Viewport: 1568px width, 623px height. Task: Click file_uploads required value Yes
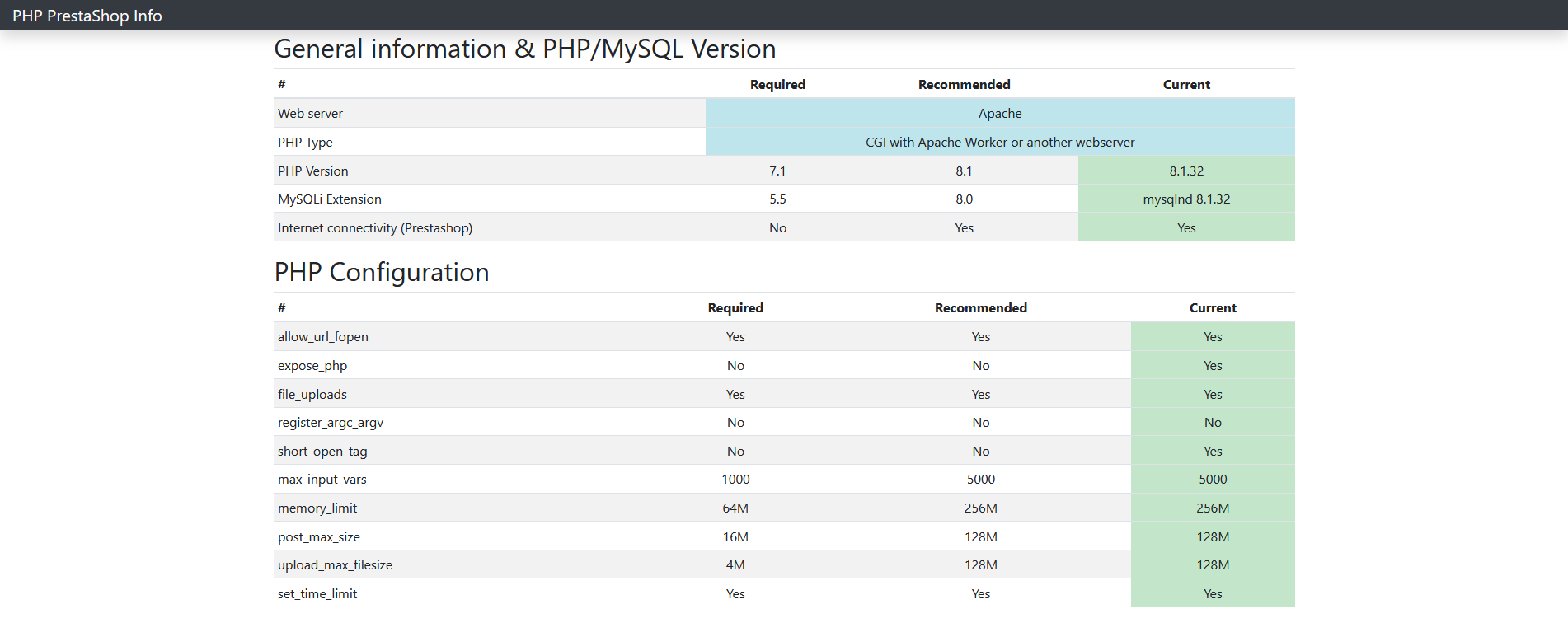point(735,395)
